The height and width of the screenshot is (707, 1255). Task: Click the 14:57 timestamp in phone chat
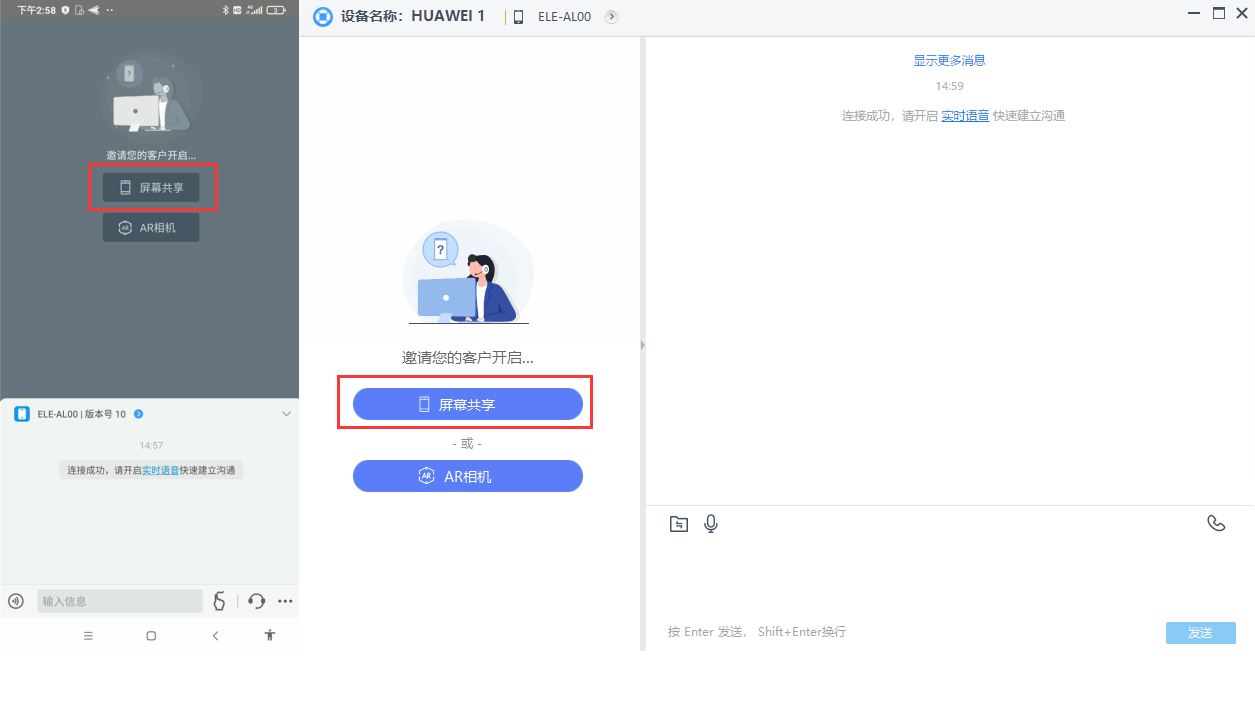(x=151, y=445)
